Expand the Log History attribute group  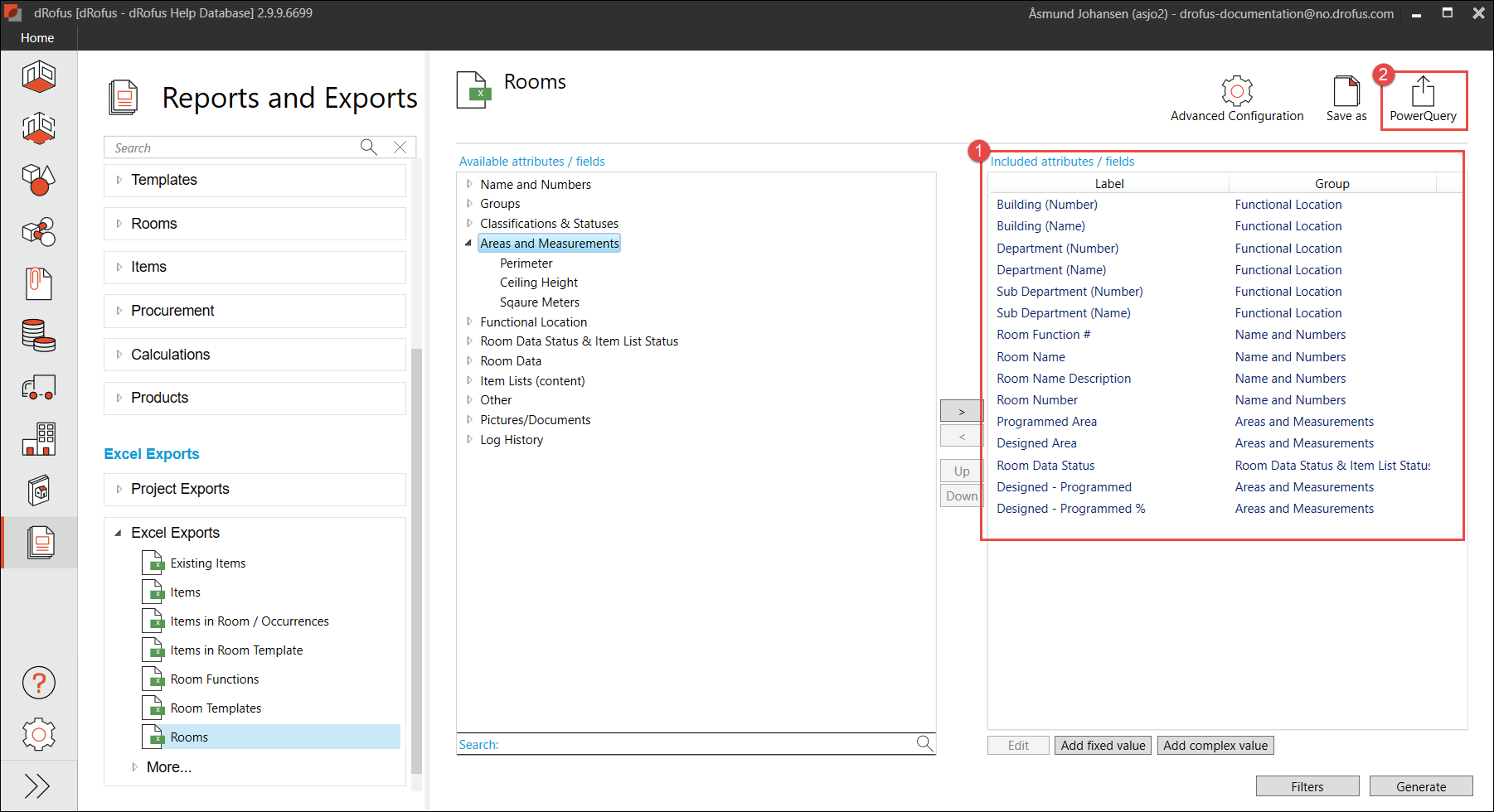pos(468,439)
